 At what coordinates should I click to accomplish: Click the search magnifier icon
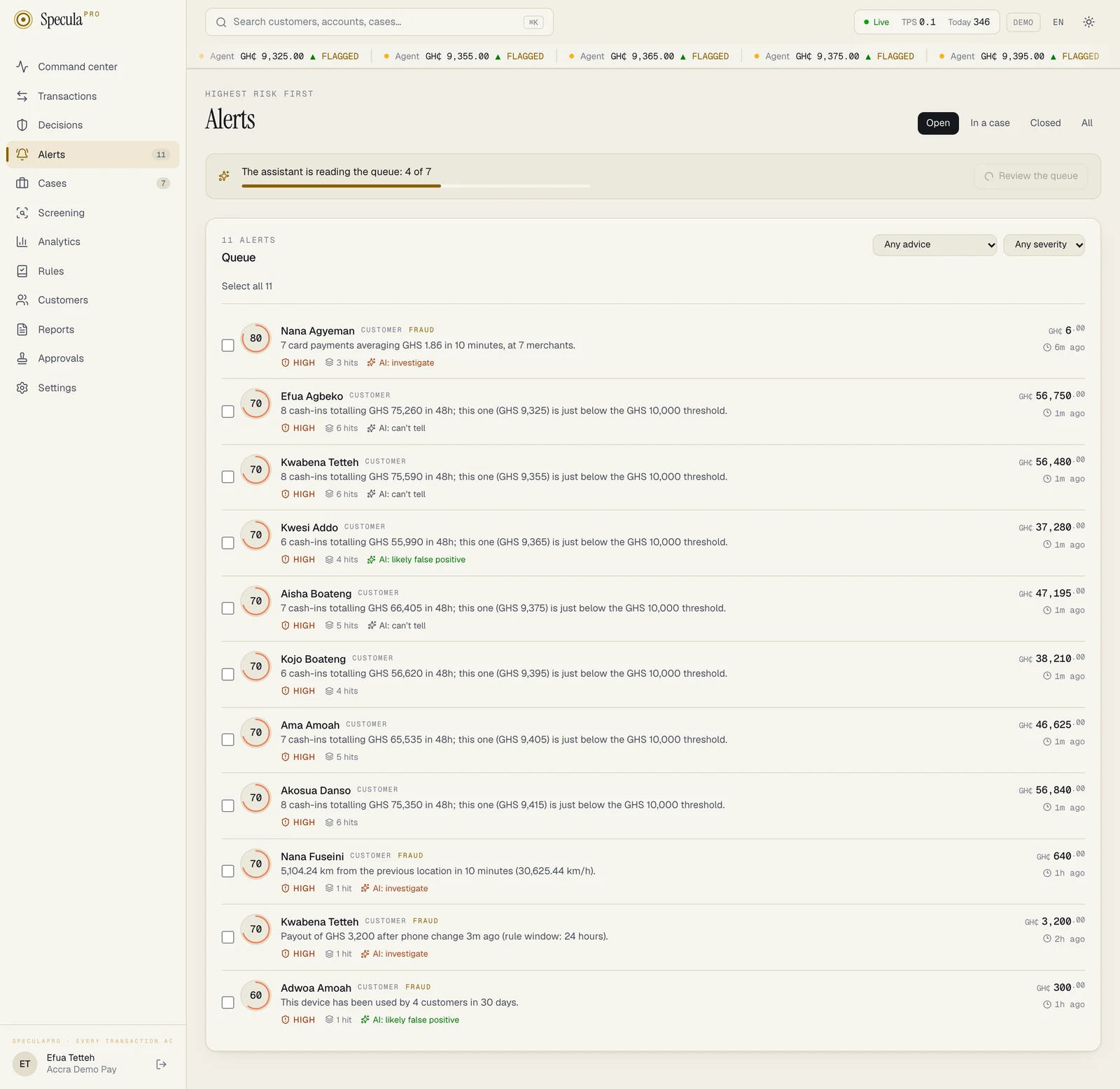coord(221,22)
